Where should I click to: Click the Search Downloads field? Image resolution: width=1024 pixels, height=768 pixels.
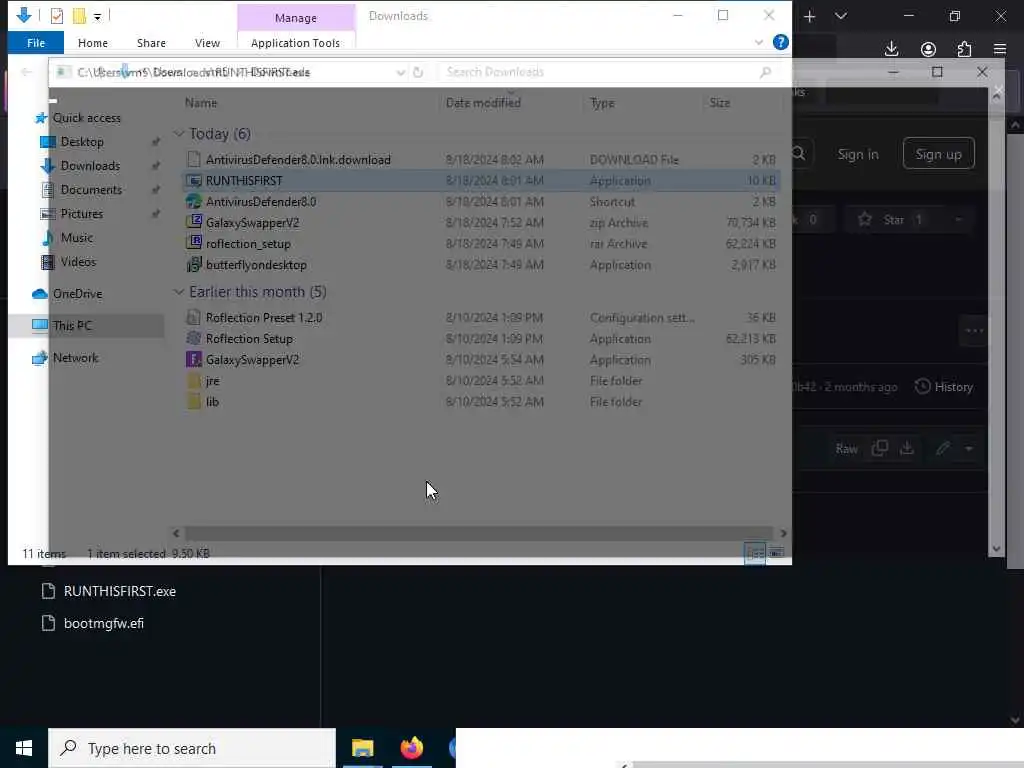(601, 72)
